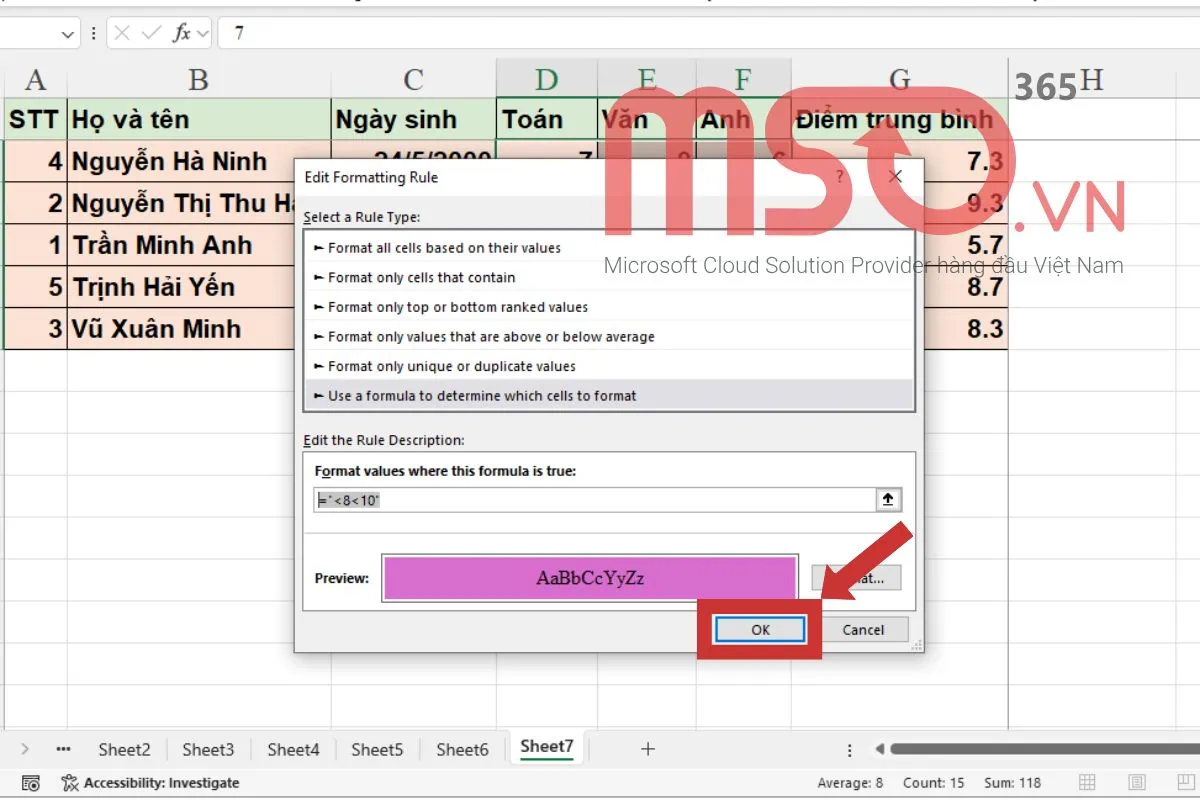Click the rule formula input field
The height and width of the screenshot is (800, 1200).
click(x=595, y=500)
